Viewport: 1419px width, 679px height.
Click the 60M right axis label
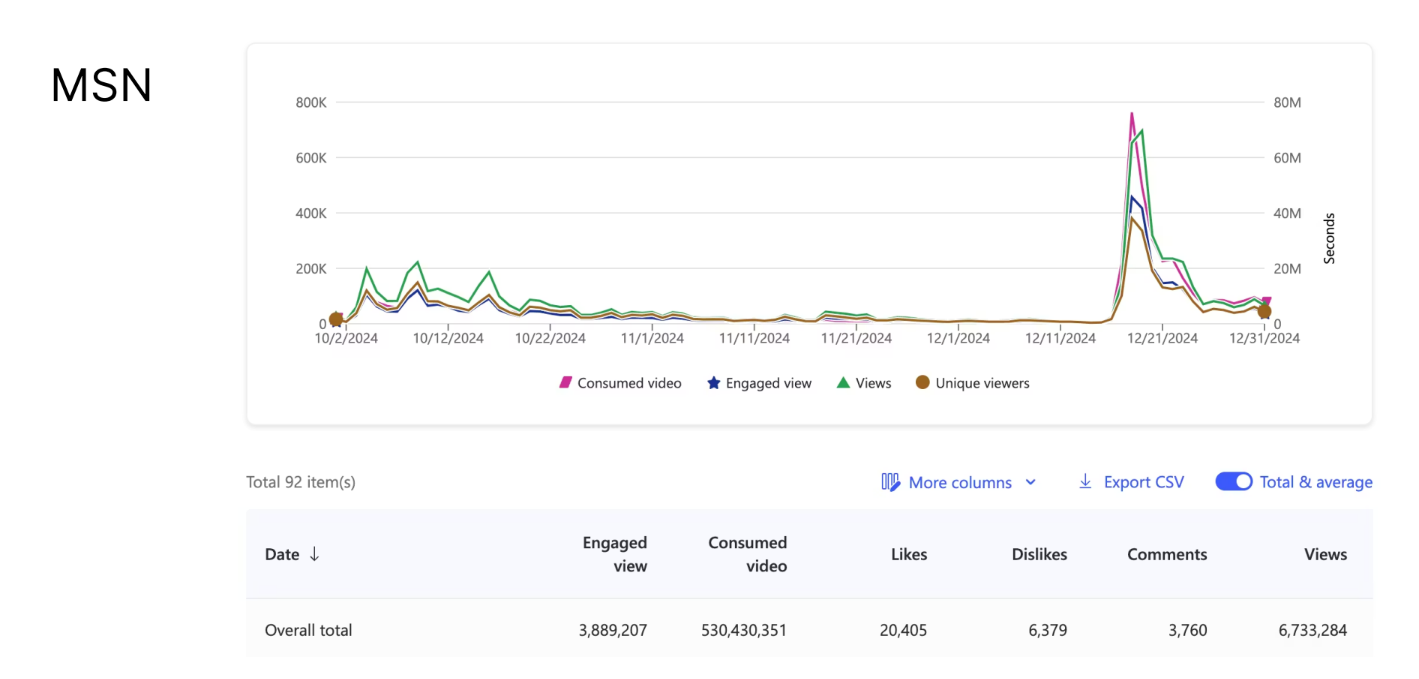pyautogui.click(x=1286, y=158)
